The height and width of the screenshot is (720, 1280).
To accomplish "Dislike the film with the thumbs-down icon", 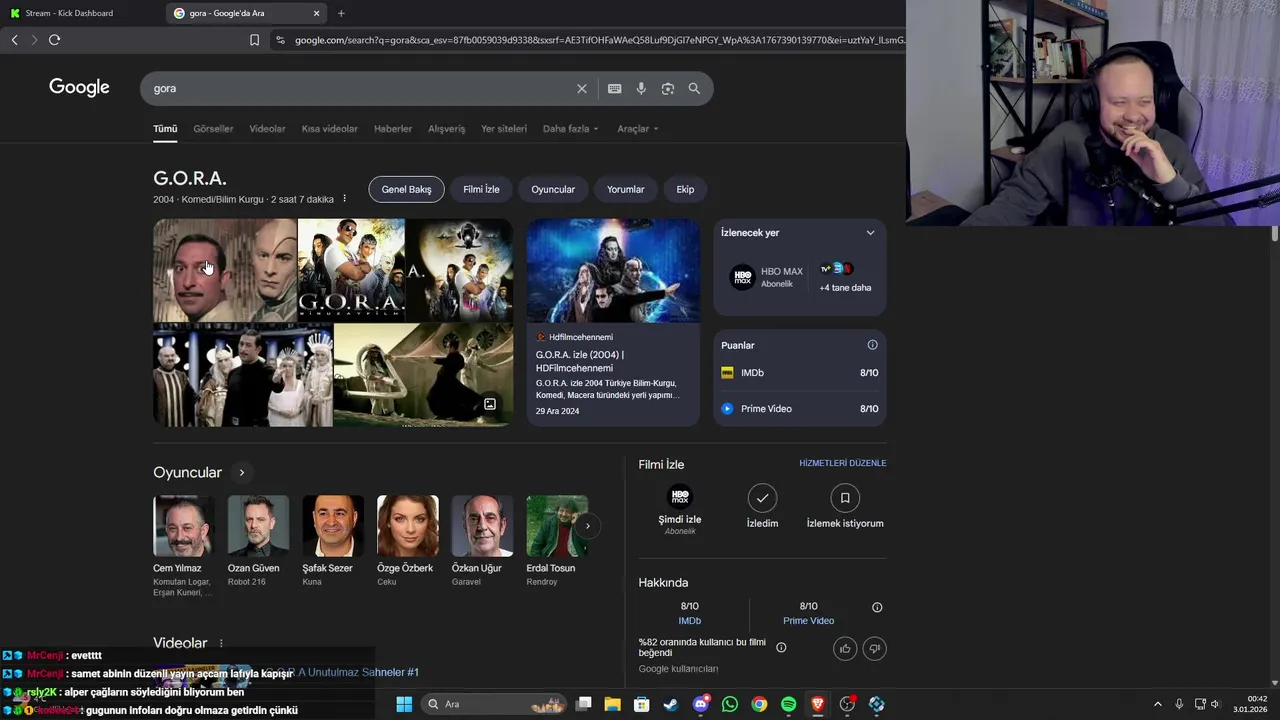I will (x=874, y=648).
